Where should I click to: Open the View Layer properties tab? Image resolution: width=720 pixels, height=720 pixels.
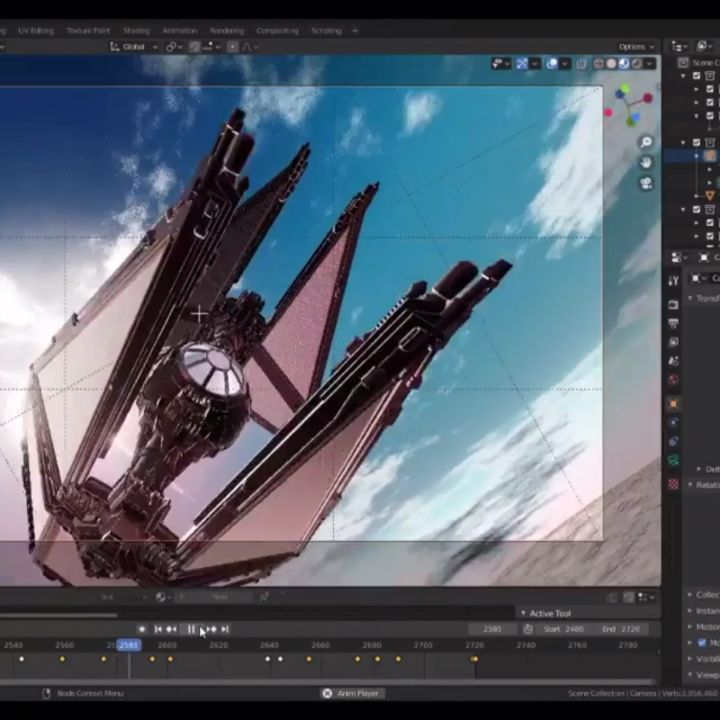pyautogui.click(x=673, y=342)
